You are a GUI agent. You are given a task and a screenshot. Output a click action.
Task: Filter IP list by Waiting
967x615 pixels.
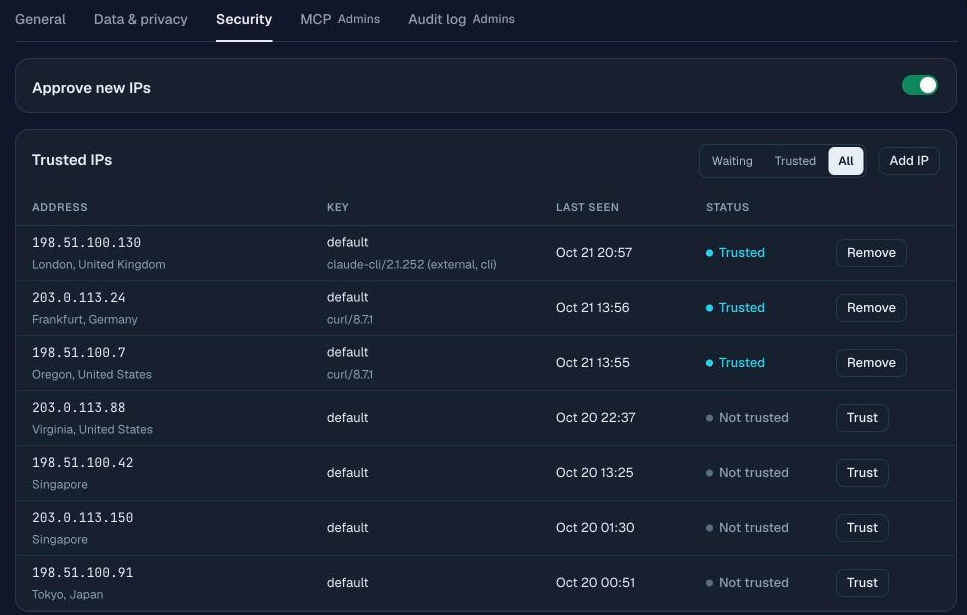click(x=732, y=161)
